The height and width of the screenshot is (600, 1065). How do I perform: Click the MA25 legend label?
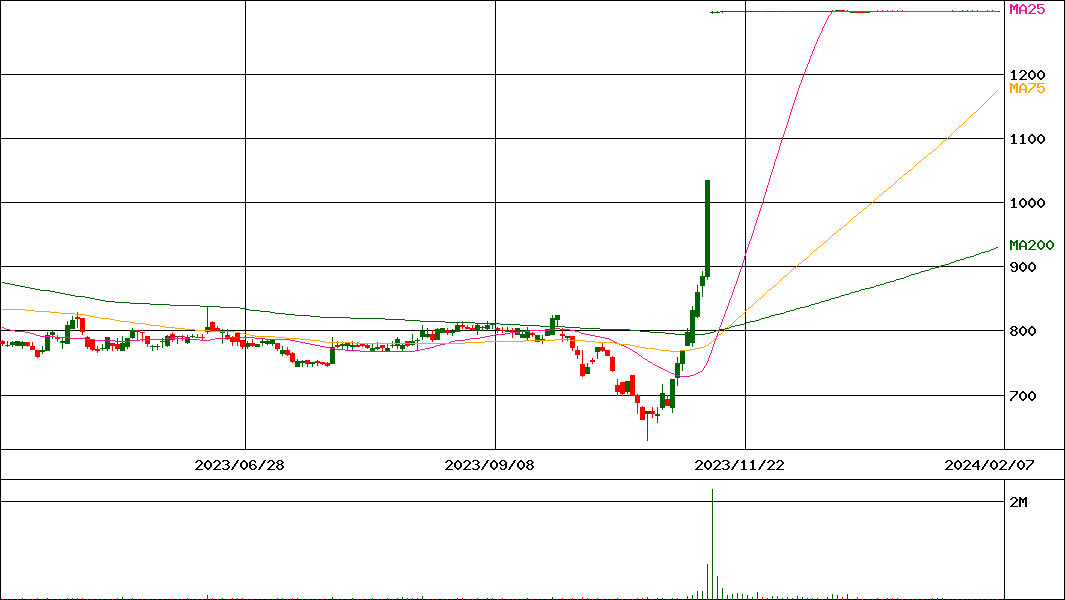1027,10
